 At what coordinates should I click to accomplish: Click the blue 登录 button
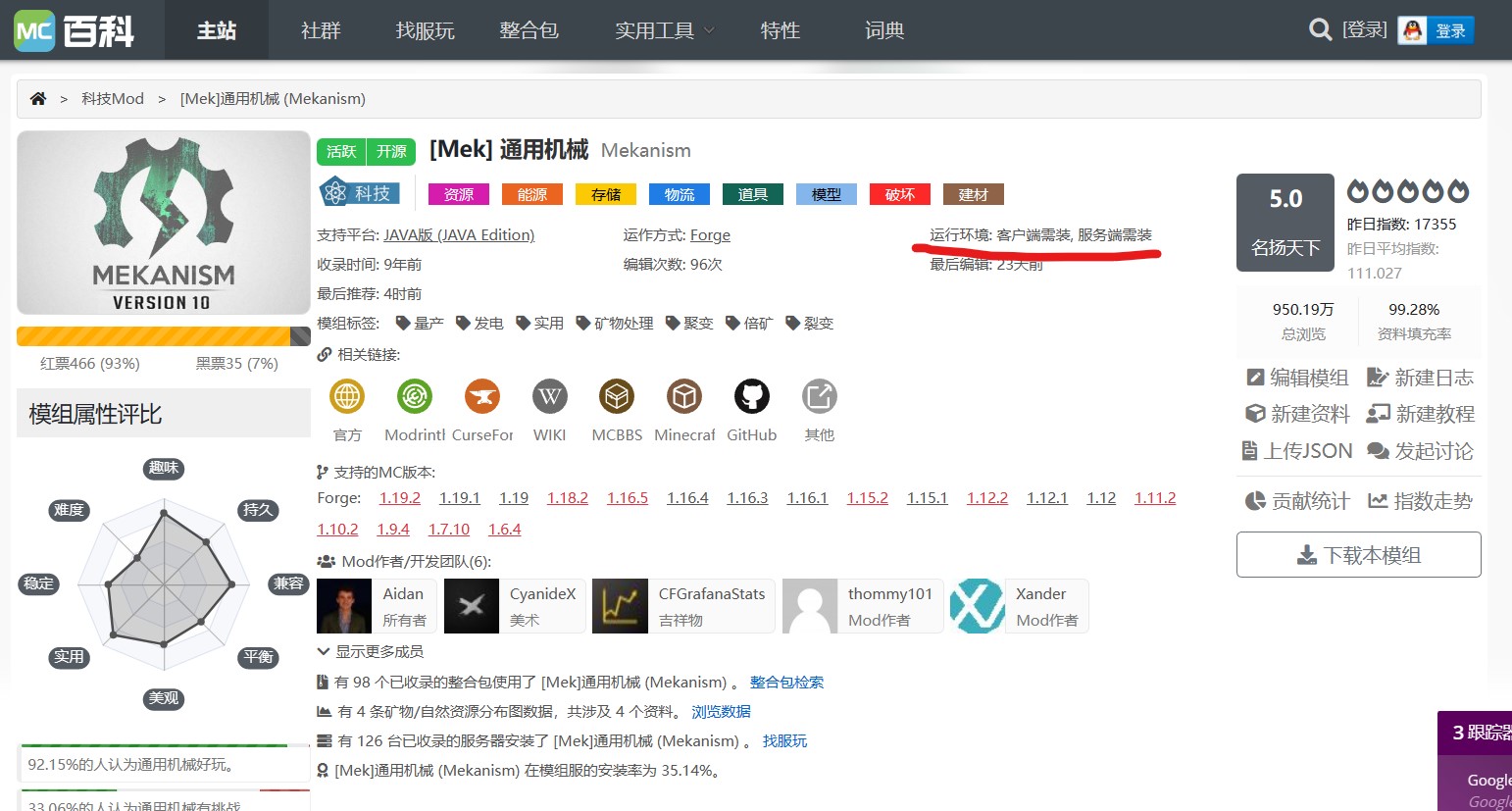[x=1450, y=30]
